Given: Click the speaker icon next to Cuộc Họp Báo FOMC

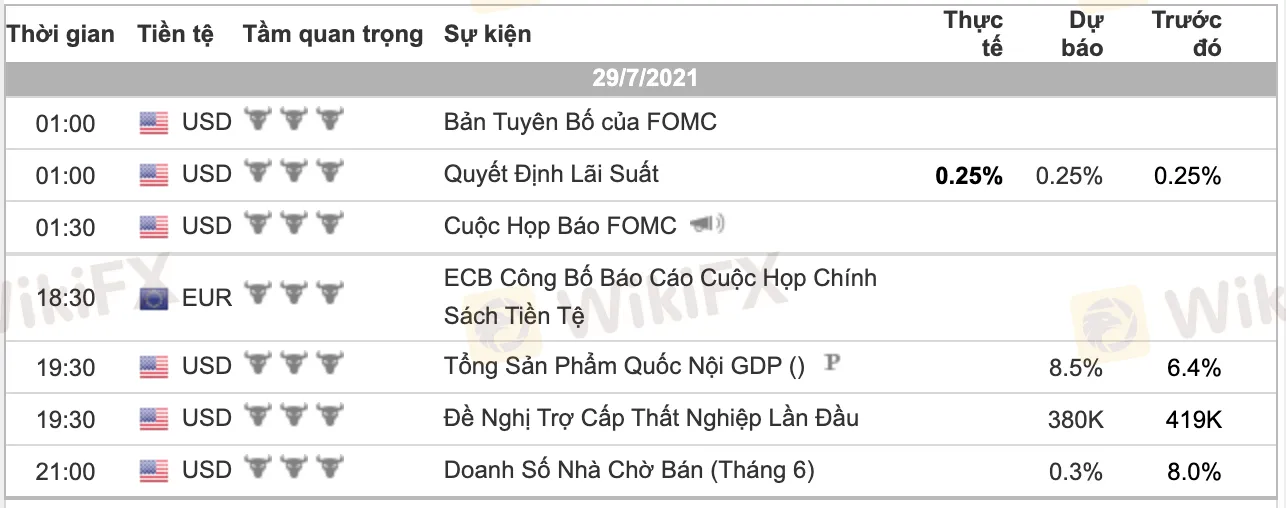Looking at the screenshot, I should pos(707,226).
